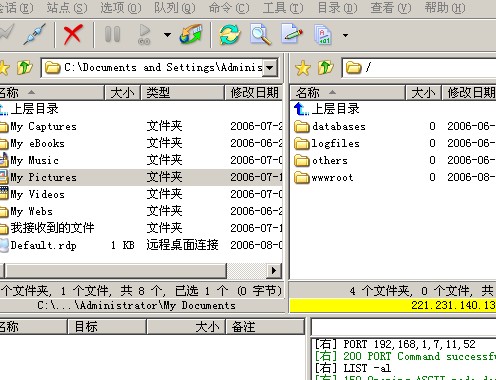This screenshot has height=380, width=496.
Task: Click the green refresh arrows icon
Action: point(229,34)
